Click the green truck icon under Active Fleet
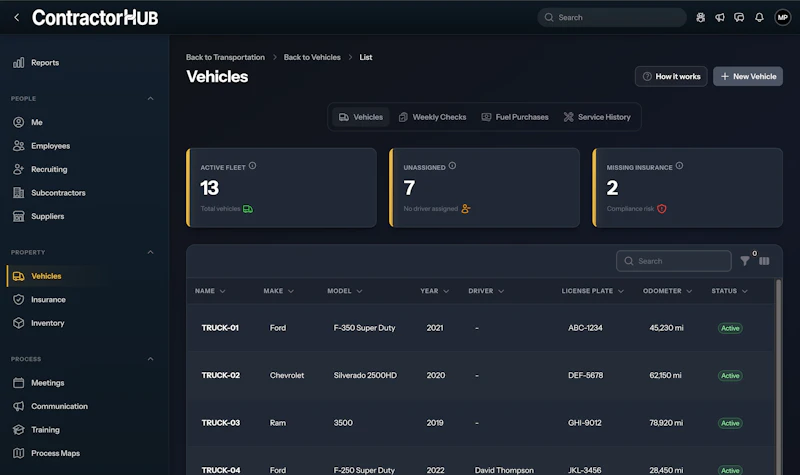 [x=248, y=209]
